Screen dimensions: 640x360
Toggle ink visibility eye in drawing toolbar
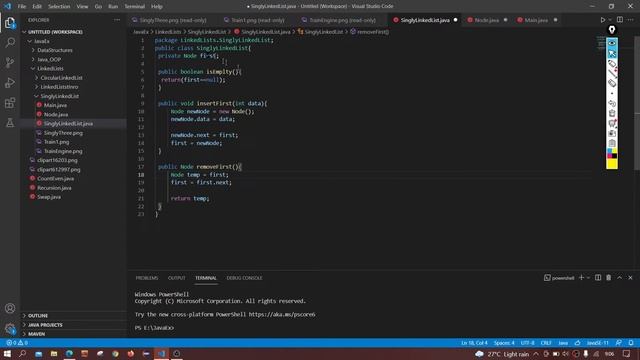pyautogui.click(x=612, y=43)
